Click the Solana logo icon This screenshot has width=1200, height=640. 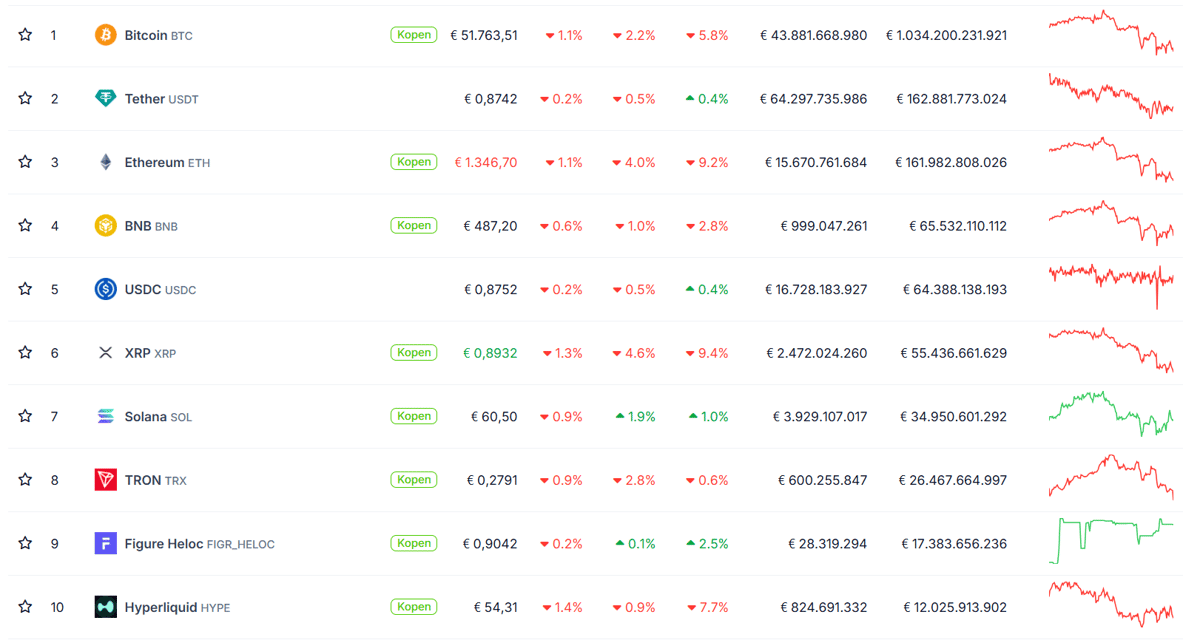click(x=105, y=416)
